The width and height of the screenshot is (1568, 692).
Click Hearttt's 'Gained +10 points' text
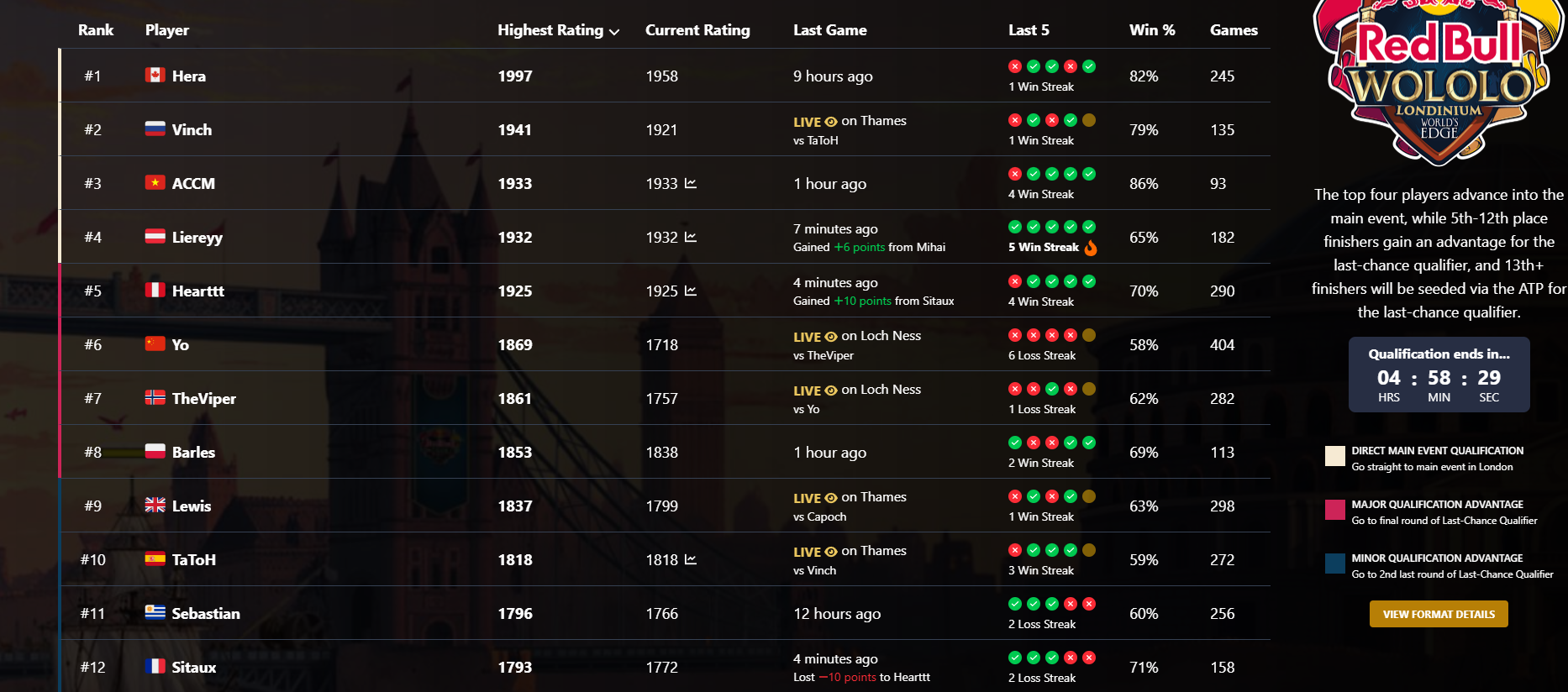(x=873, y=301)
